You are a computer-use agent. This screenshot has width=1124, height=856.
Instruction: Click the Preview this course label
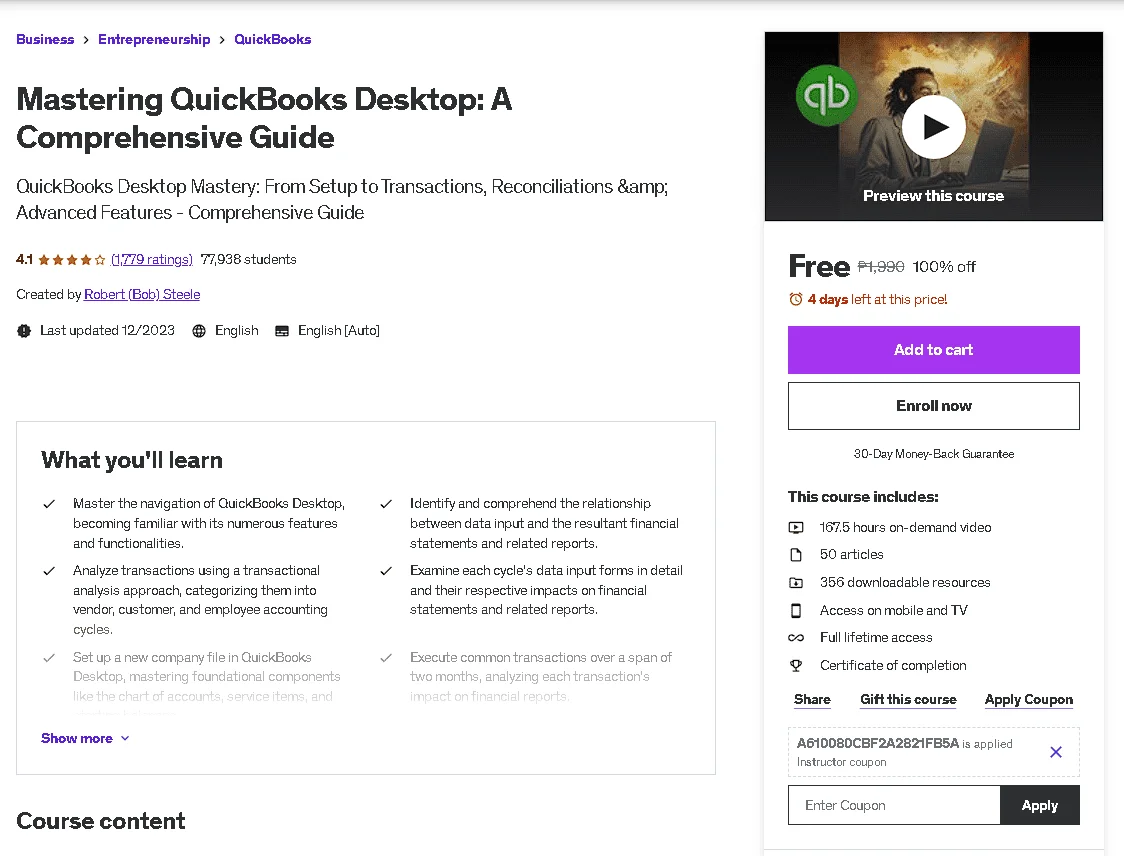coord(933,196)
